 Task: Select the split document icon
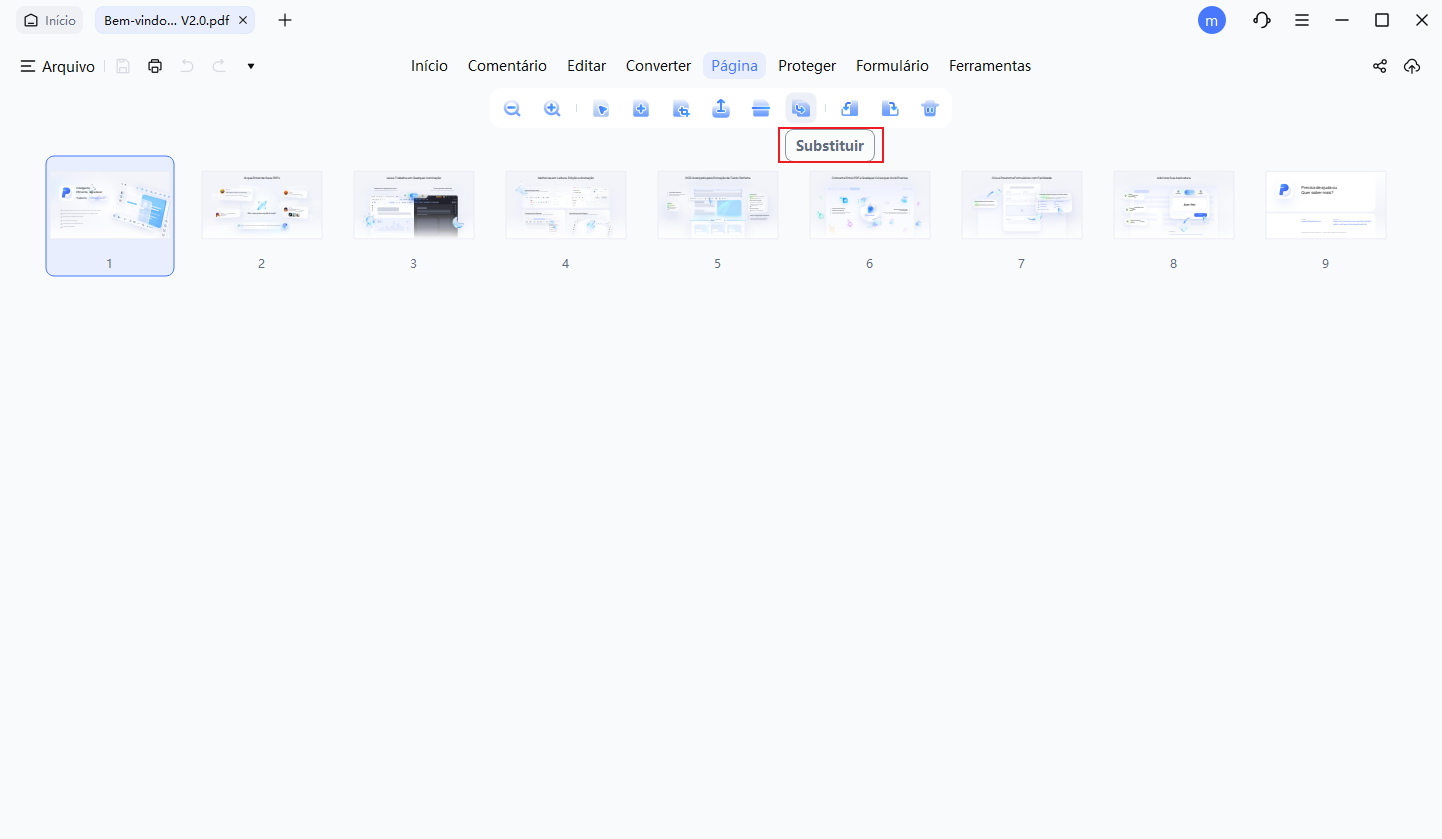pos(761,109)
